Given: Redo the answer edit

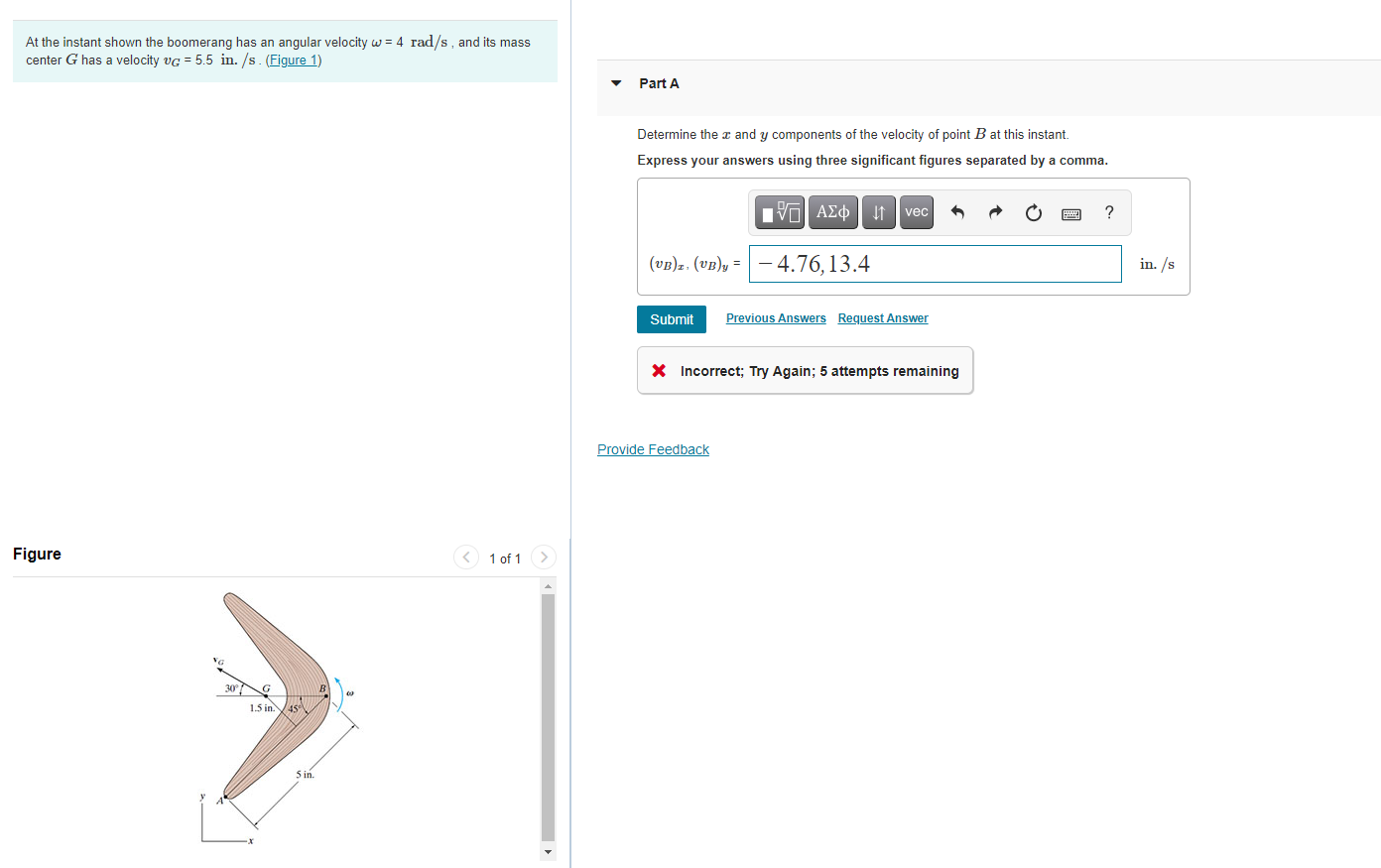Looking at the screenshot, I should tap(994, 211).
